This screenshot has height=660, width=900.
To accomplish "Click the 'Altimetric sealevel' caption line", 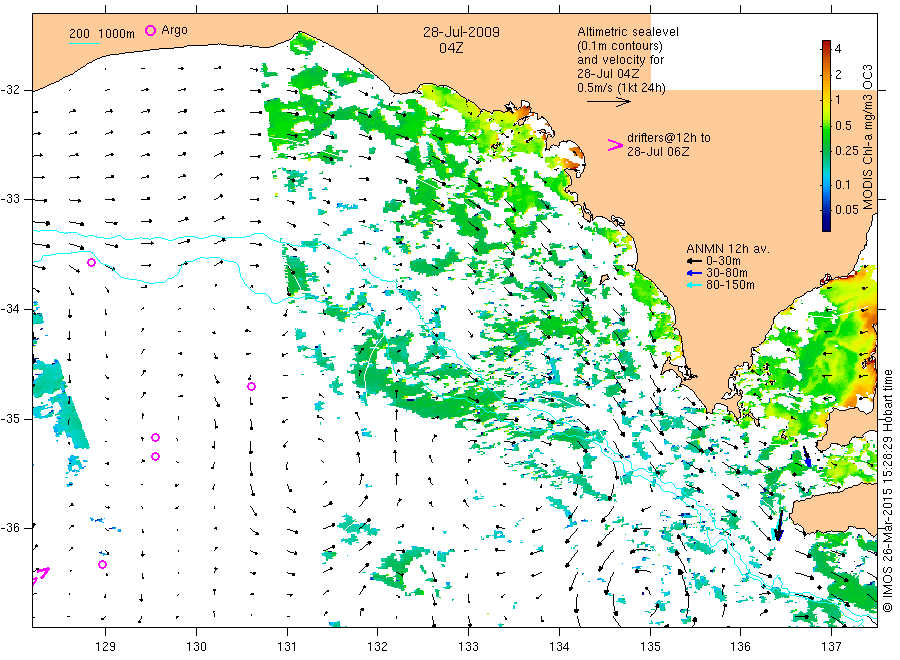I will (627, 32).
